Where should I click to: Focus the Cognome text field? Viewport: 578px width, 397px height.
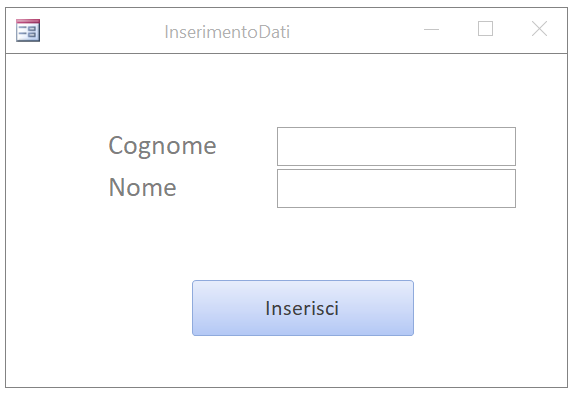(396, 146)
